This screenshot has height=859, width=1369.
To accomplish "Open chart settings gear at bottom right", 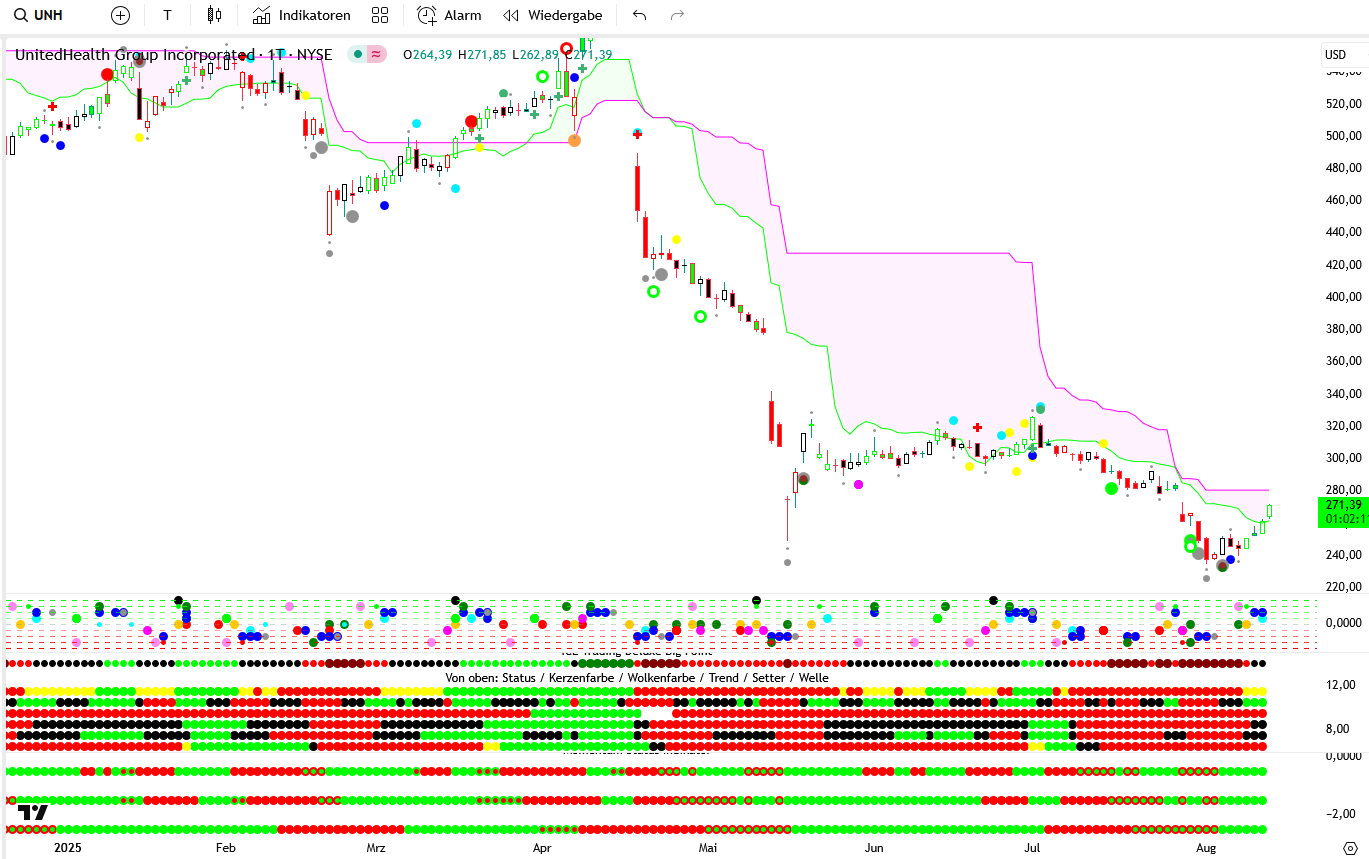I will (1349, 847).
